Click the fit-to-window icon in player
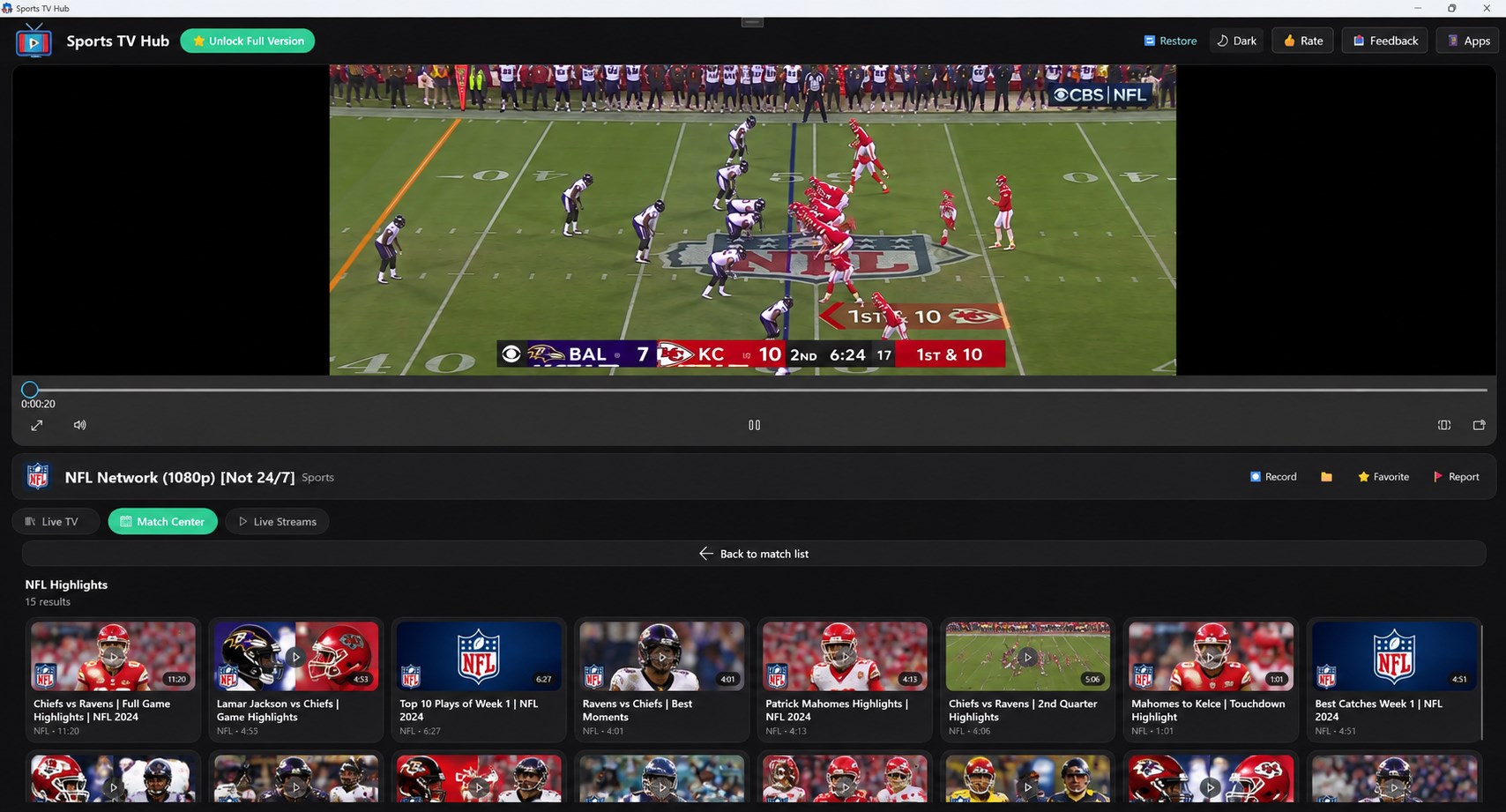 tap(1444, 425)
